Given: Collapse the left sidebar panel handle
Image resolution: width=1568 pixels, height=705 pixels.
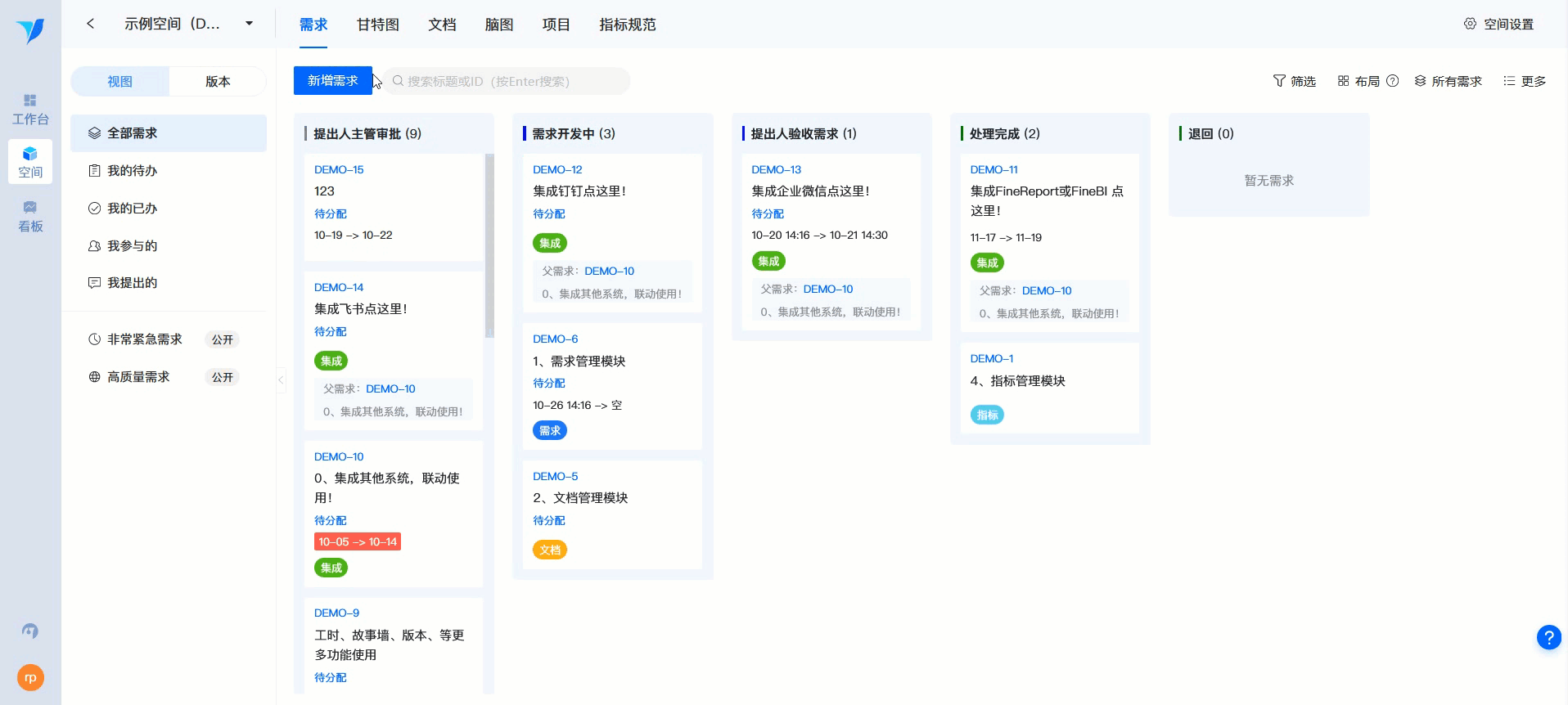Looking at the screenshot, I should [x=281, y=379].
